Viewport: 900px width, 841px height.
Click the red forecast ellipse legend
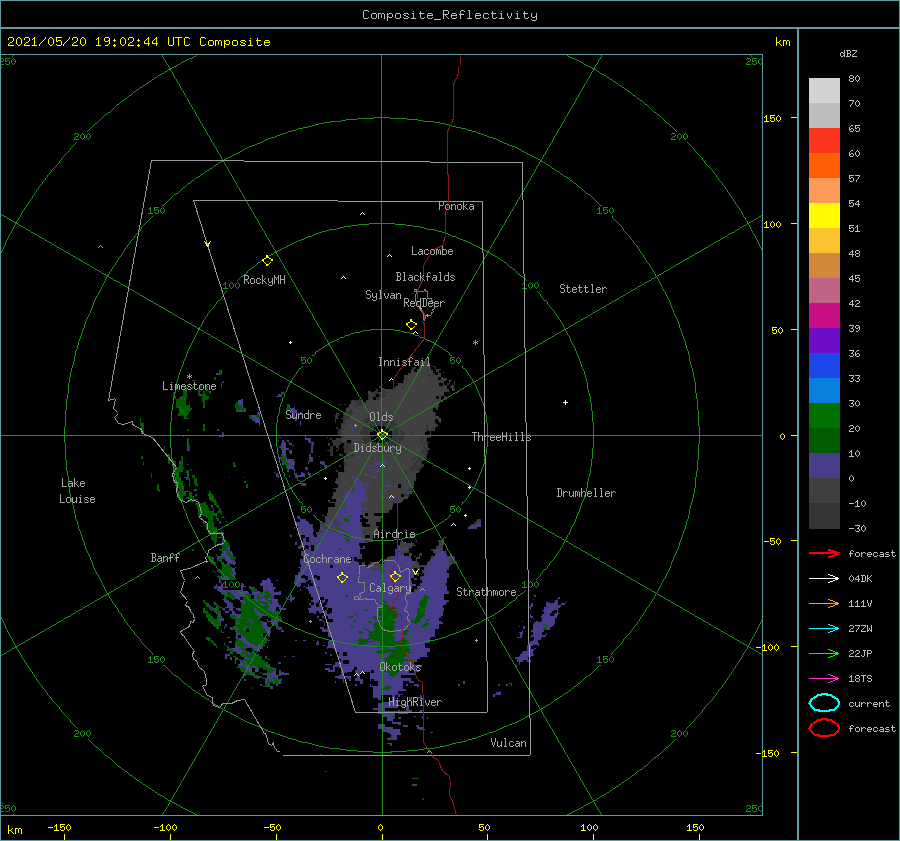point(824,728)
